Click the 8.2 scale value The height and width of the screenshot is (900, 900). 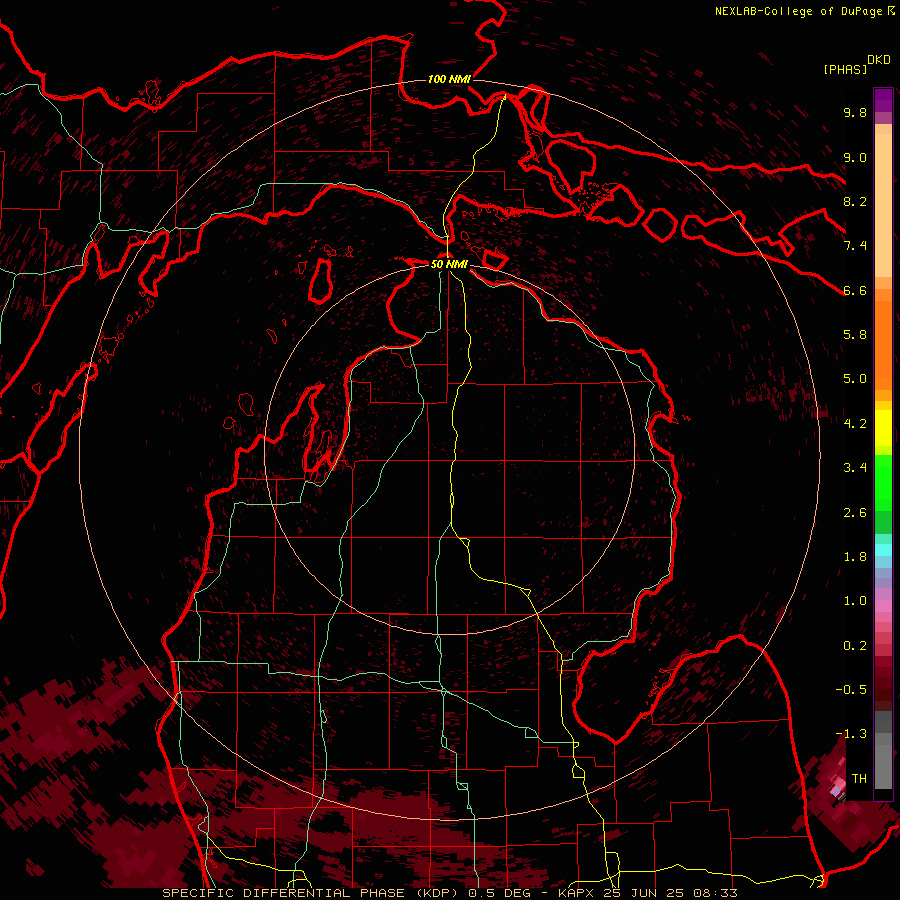tap(855, 201)
